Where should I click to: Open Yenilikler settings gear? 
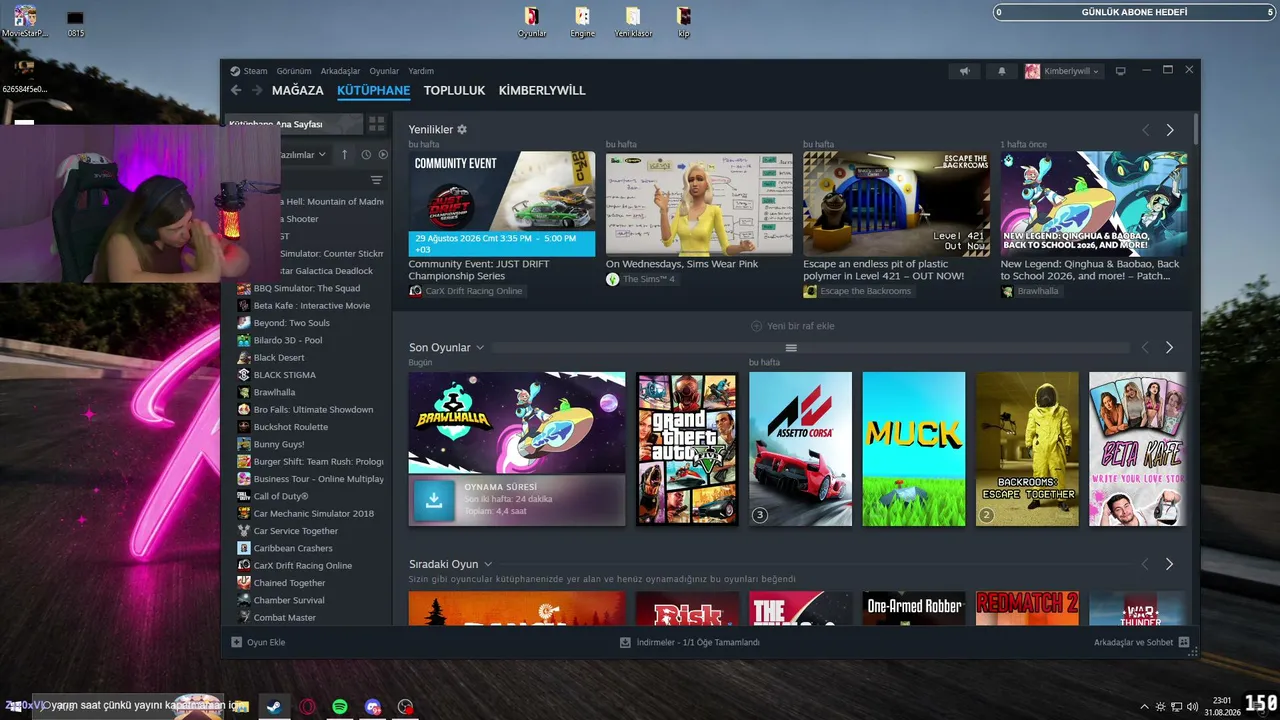tap(462, 130)
